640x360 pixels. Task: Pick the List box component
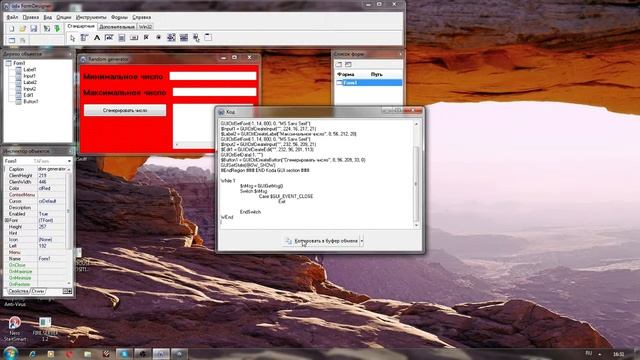coord(171,38)
